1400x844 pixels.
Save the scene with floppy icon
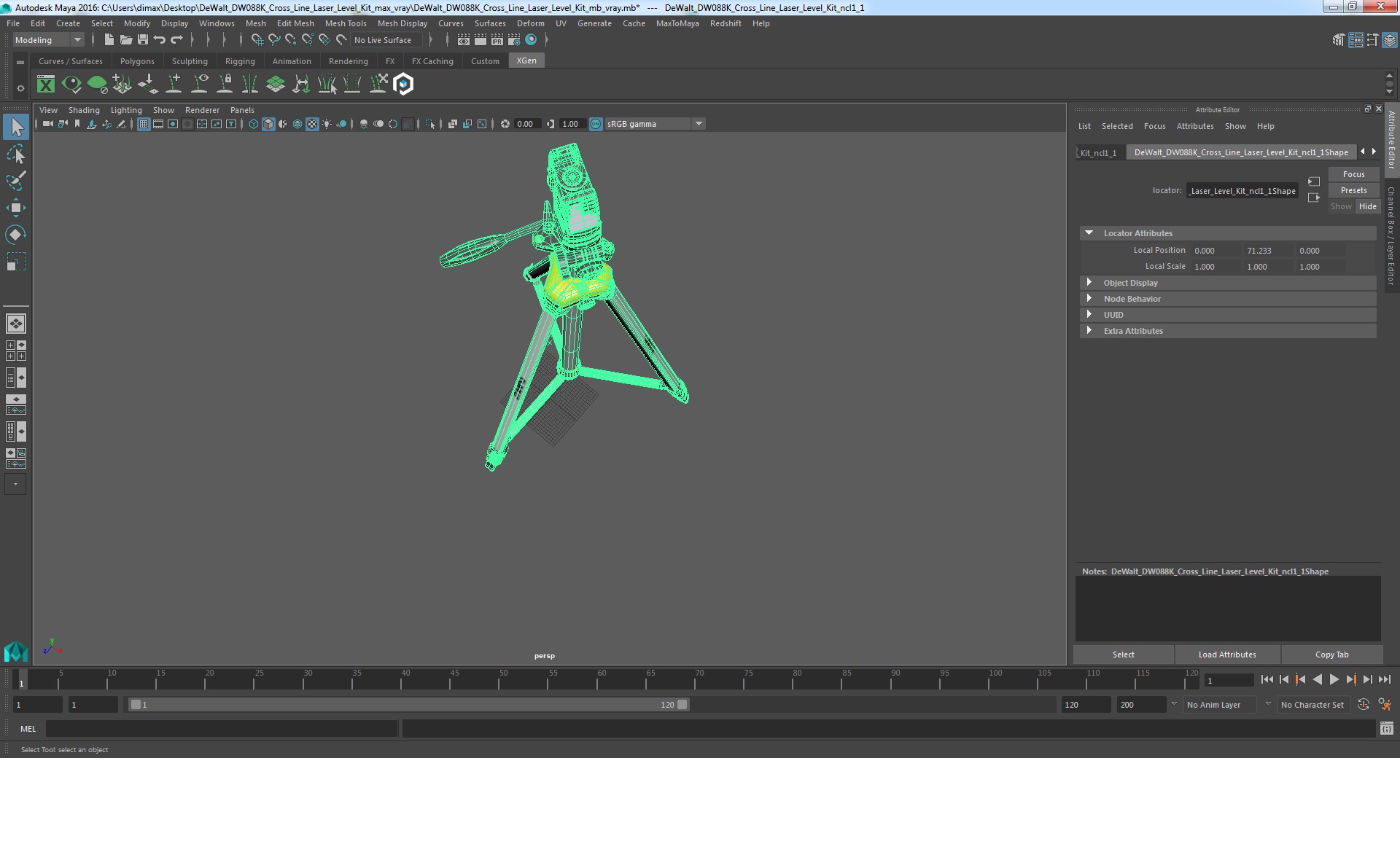[x=143, y=40]
